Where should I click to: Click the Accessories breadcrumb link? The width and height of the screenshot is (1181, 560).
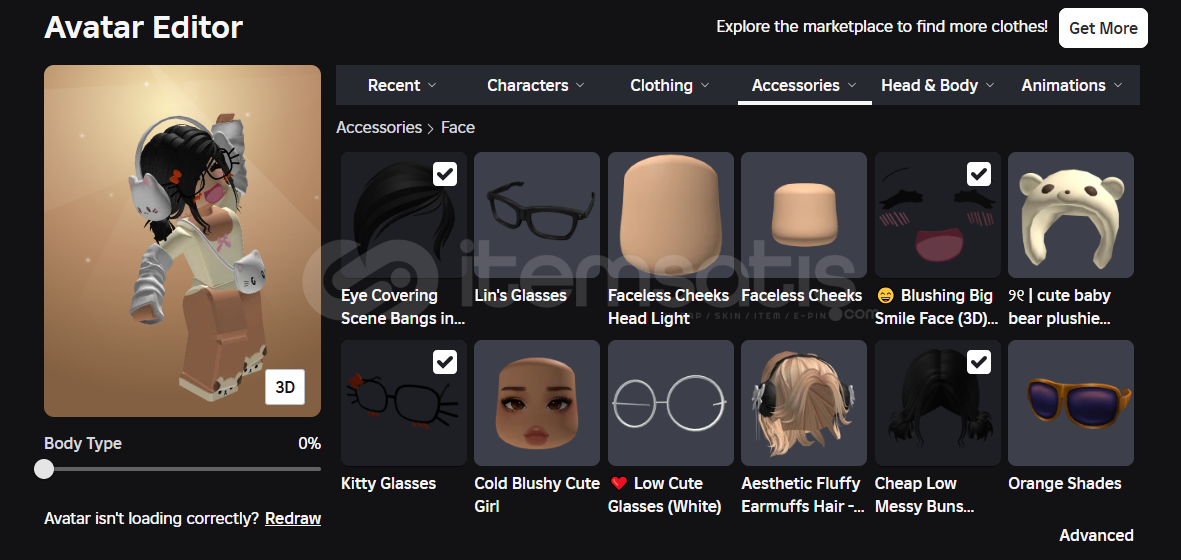pyautogui.click(x=379, y=127)
